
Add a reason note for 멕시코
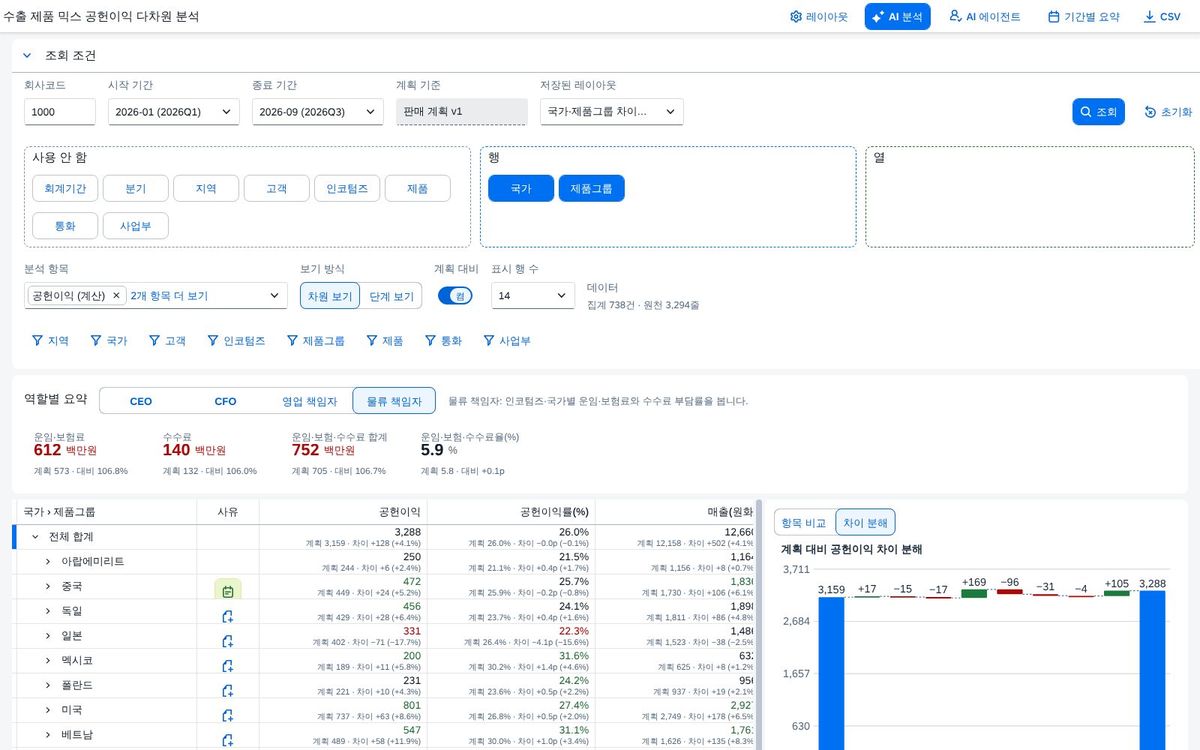point(228,666)
